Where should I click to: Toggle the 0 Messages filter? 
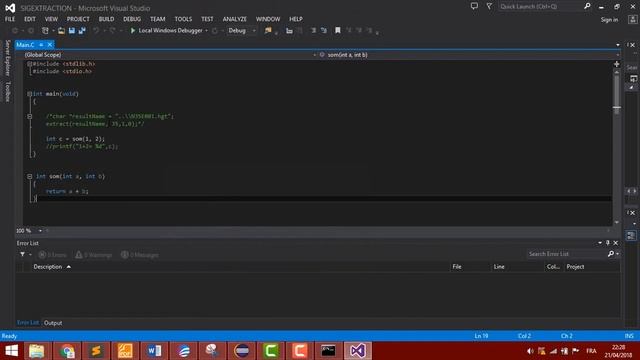(x=140, y=255)
